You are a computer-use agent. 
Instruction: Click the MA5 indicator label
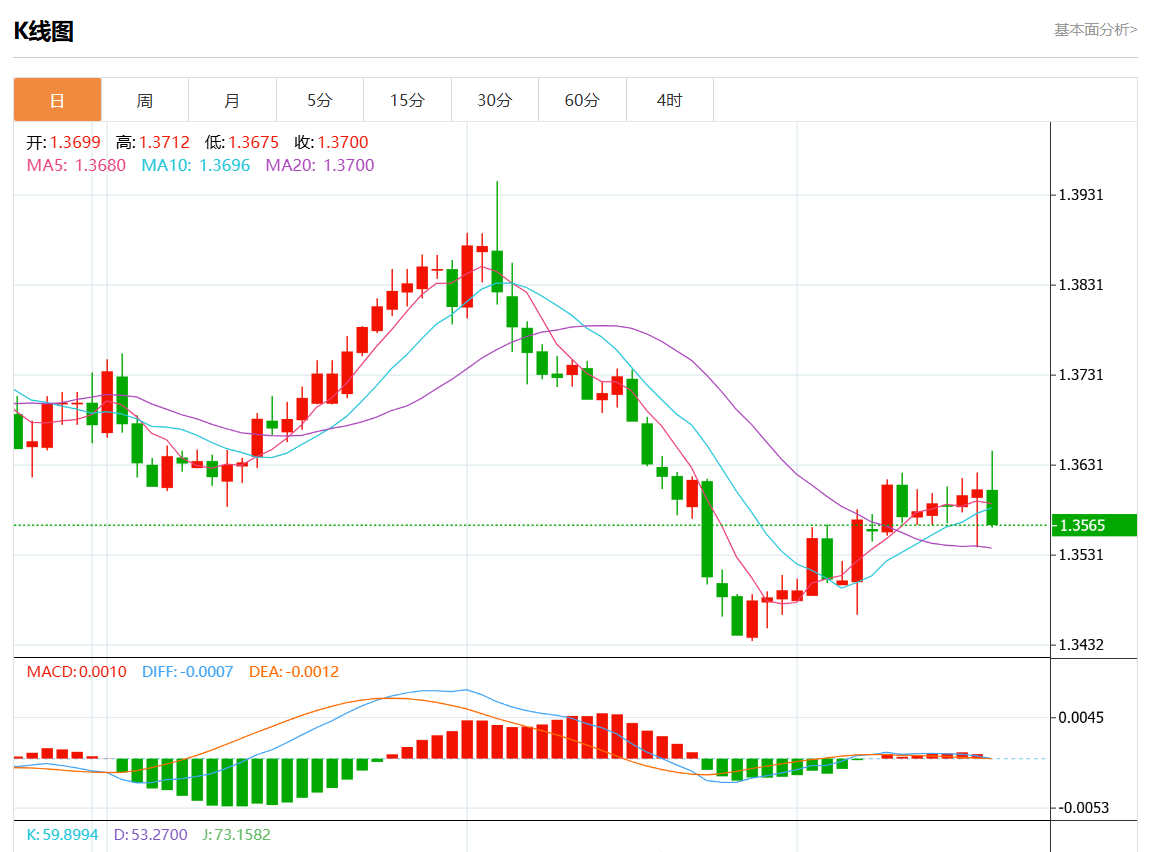pyautogui.click(x=76, y=165)
